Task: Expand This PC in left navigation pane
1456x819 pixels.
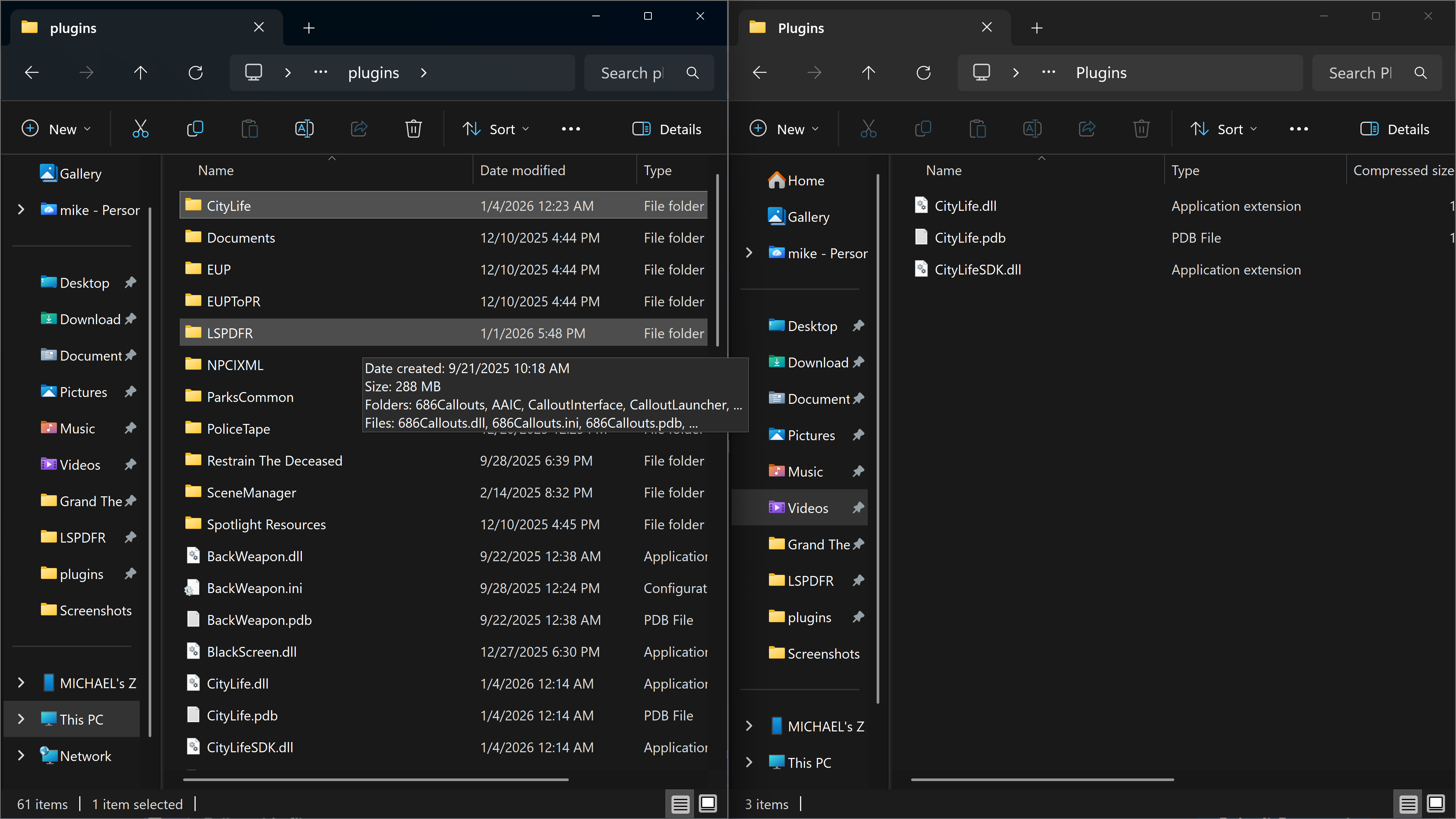Action: pyautogui.click(x=21, y=719)
